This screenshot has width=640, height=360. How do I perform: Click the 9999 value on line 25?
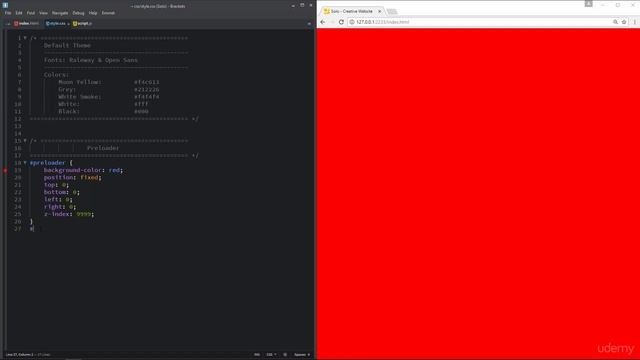tap(84, 214)
